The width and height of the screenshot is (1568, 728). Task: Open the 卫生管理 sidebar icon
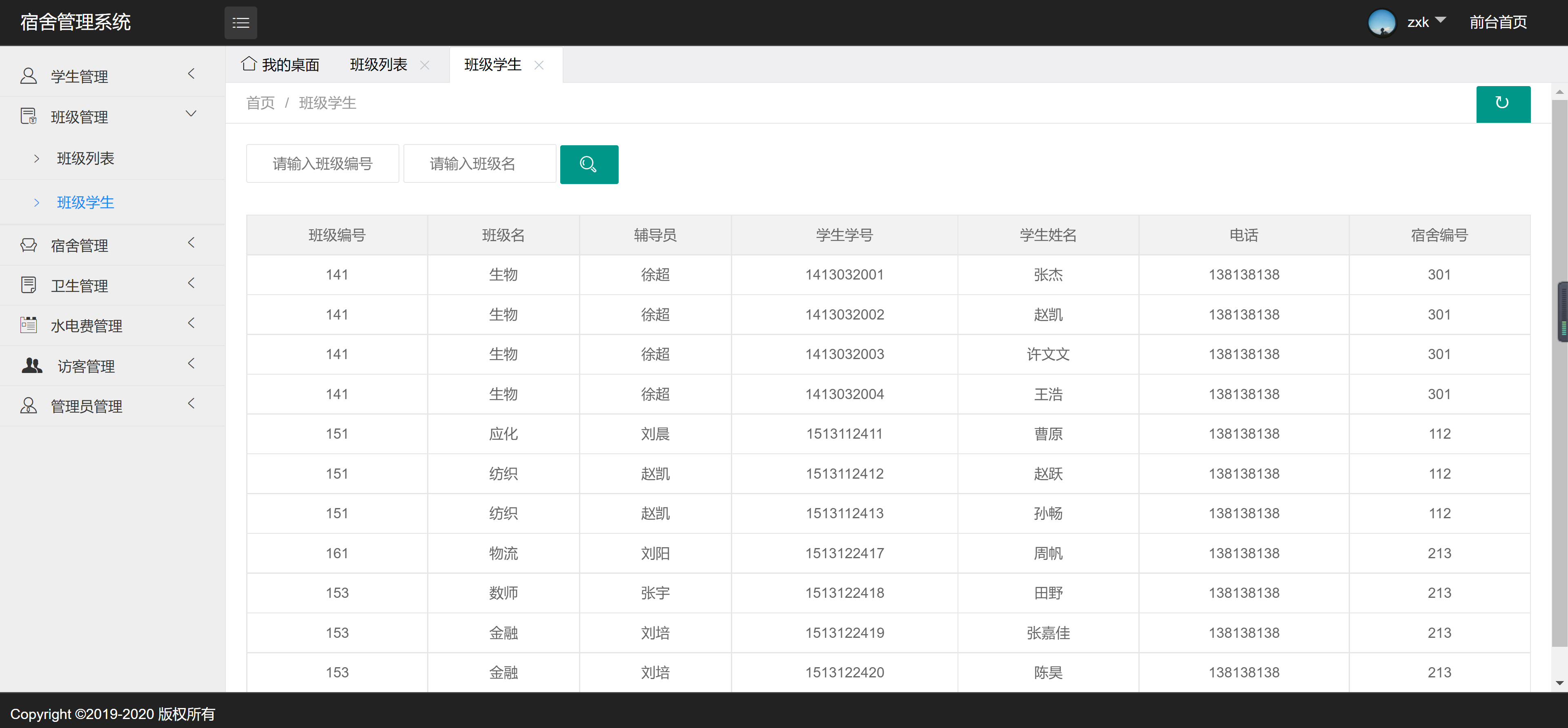pyautogui.click(x=28, y=284)
